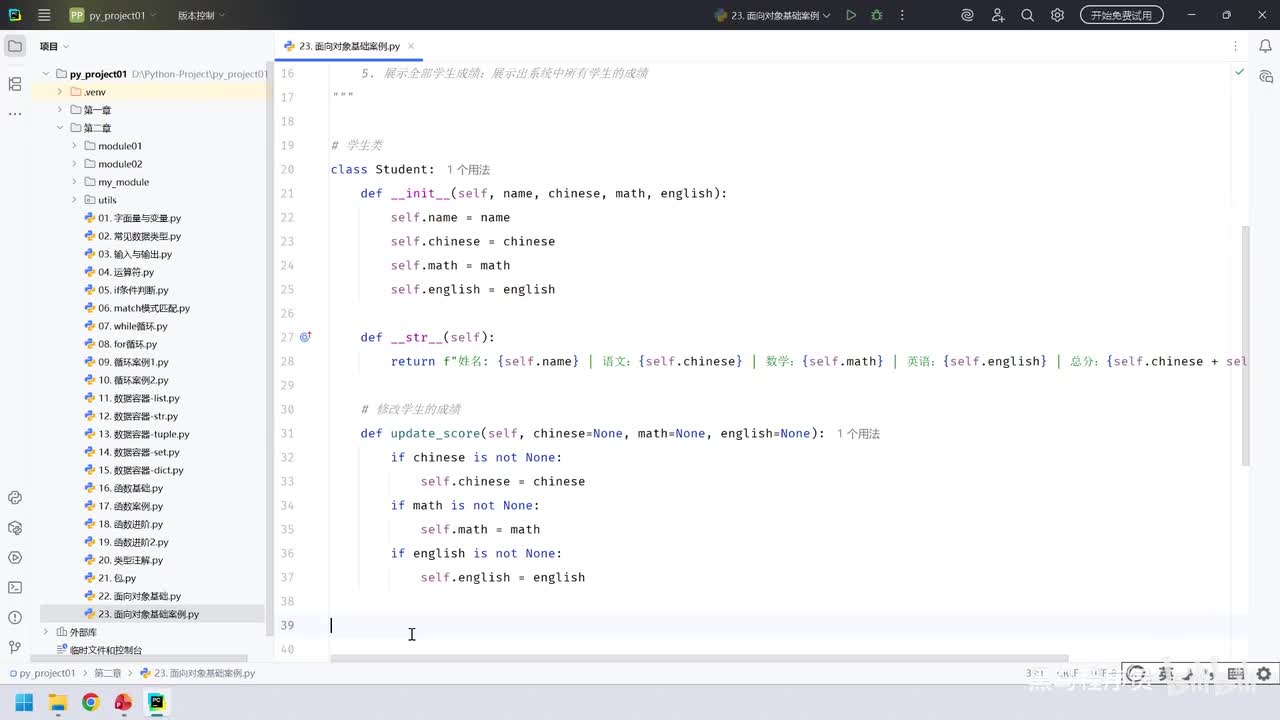Expand the module01 folder

(x=74, y=146)
